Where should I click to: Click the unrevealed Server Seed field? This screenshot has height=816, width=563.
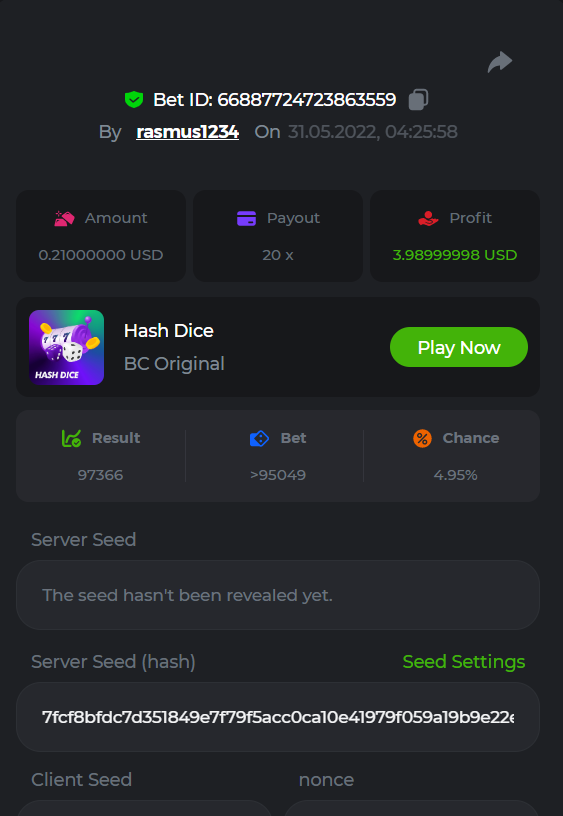(278, 595)
